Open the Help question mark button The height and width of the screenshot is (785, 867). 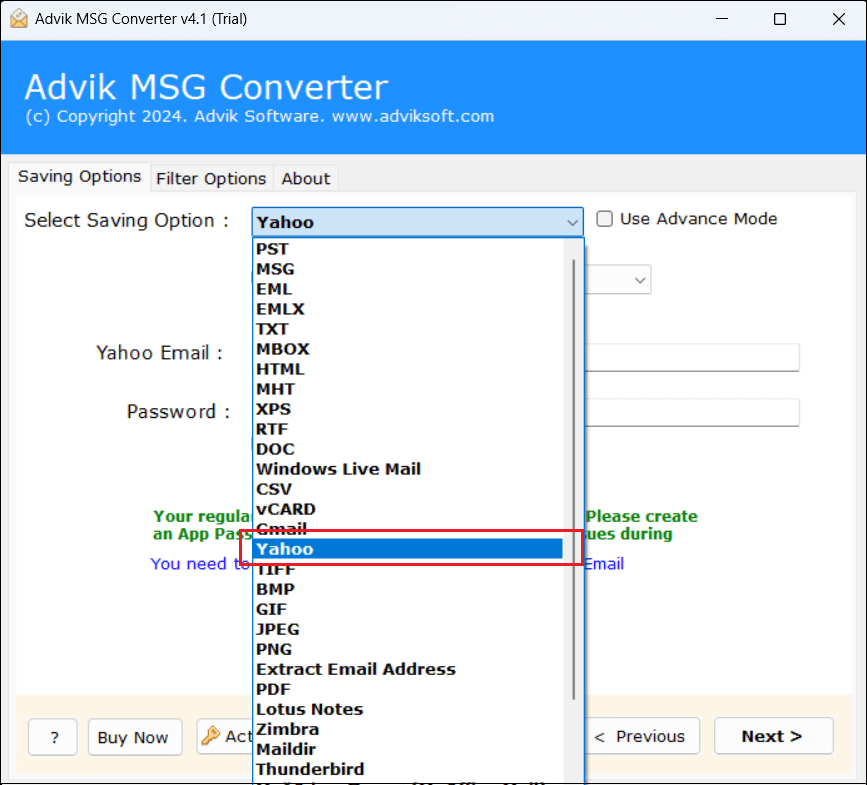(x=52, y=737)
